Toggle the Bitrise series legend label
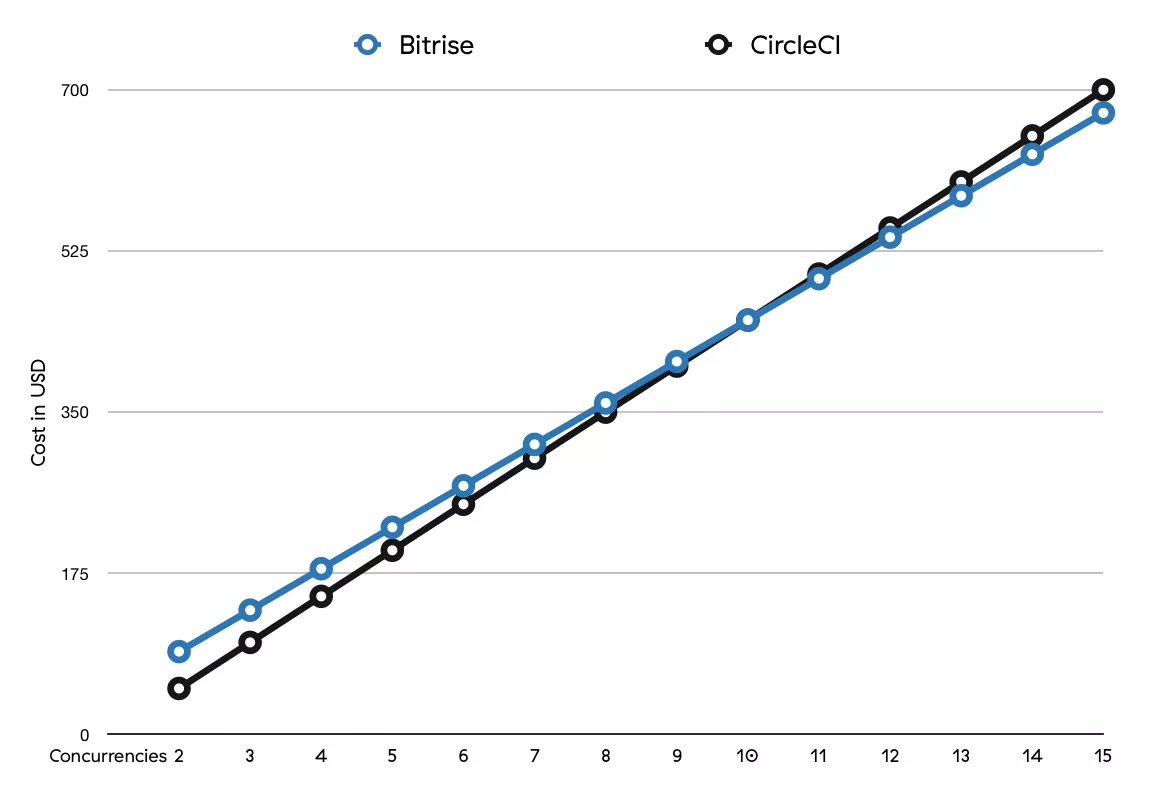The height and width of the screenshot is (786, 1150). point(436,45)
